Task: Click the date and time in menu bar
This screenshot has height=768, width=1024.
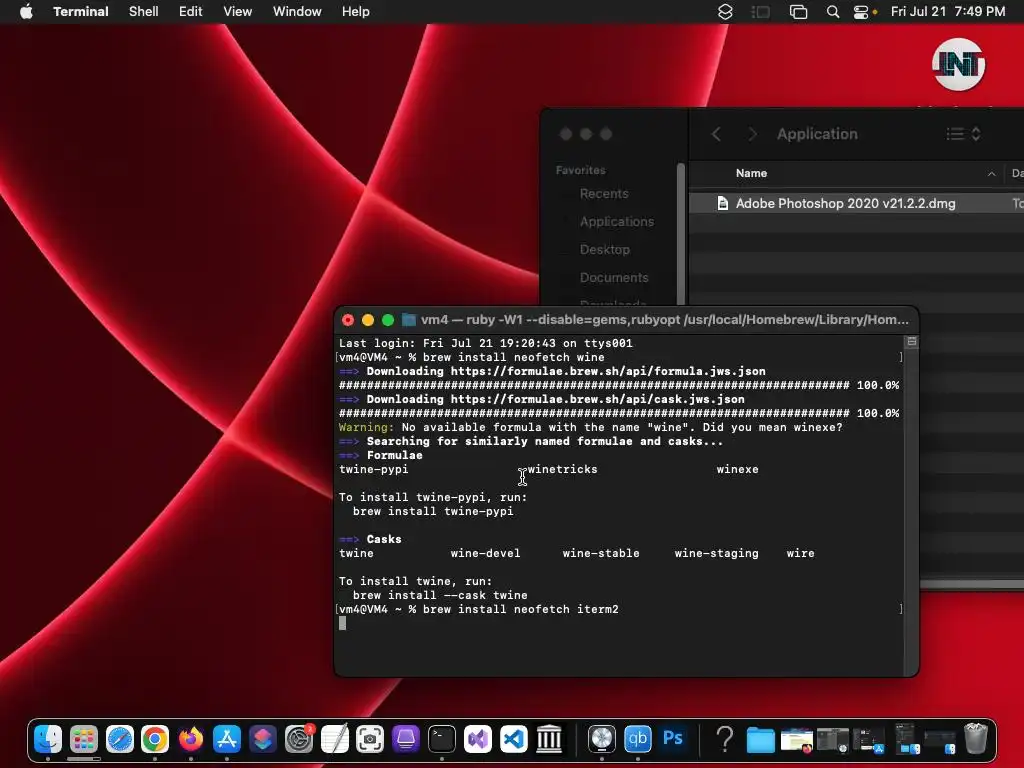Action: (x=948, y=11)
